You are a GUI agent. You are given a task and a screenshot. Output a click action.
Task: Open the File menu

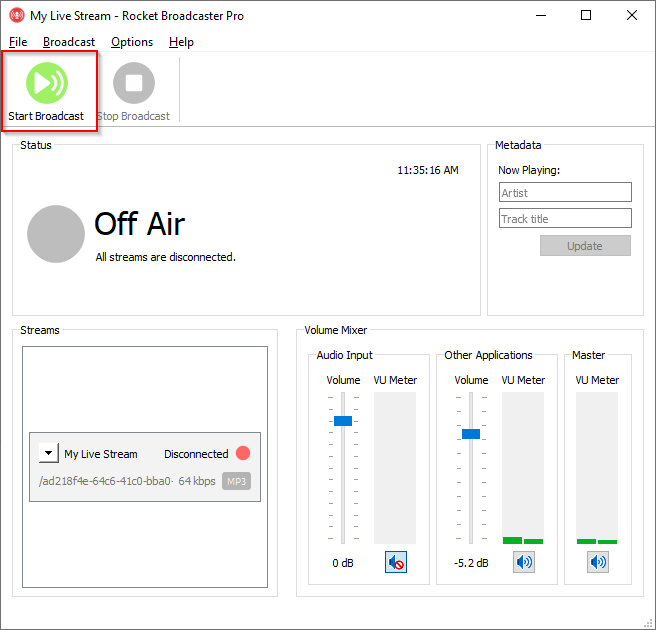18,42
